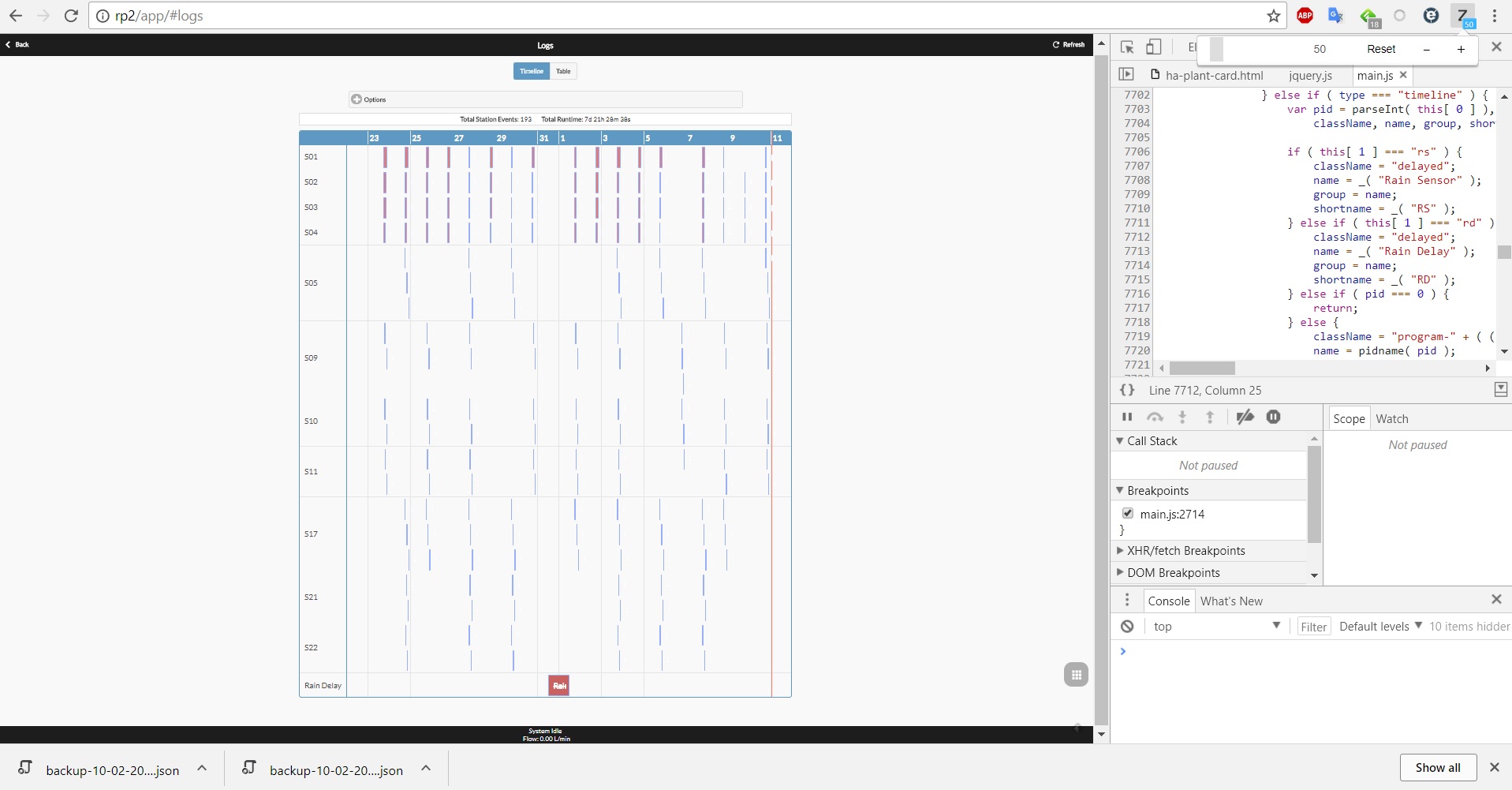The height and width of the screenshot is (790, 1512).
Task: Reload the page with refresh icon
Action: click(x=71, y=16)
